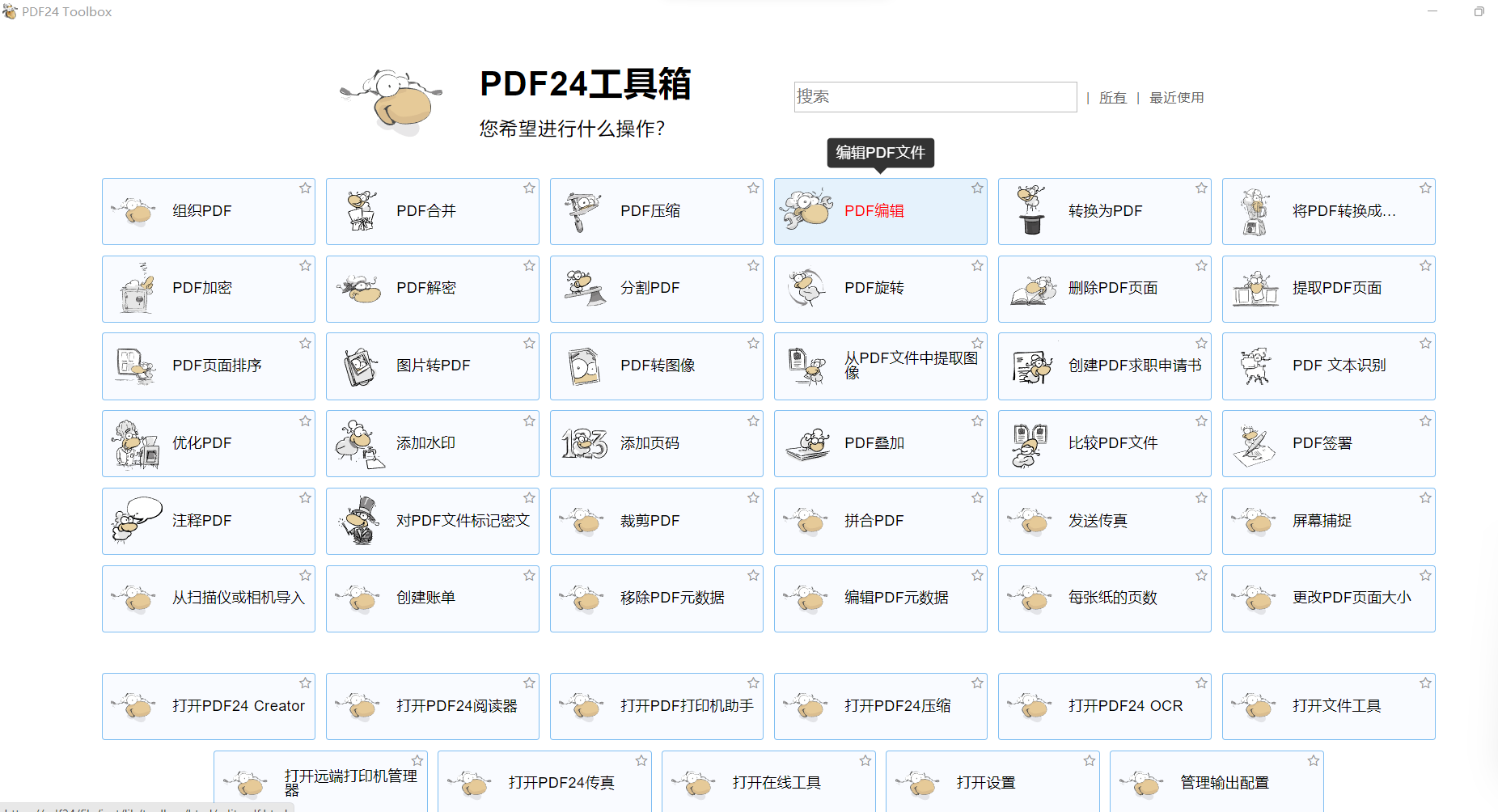Open the 注释PDF speech bubble icon
The width and height of the screenshot is (1498, 812).
tap(136, 519)
